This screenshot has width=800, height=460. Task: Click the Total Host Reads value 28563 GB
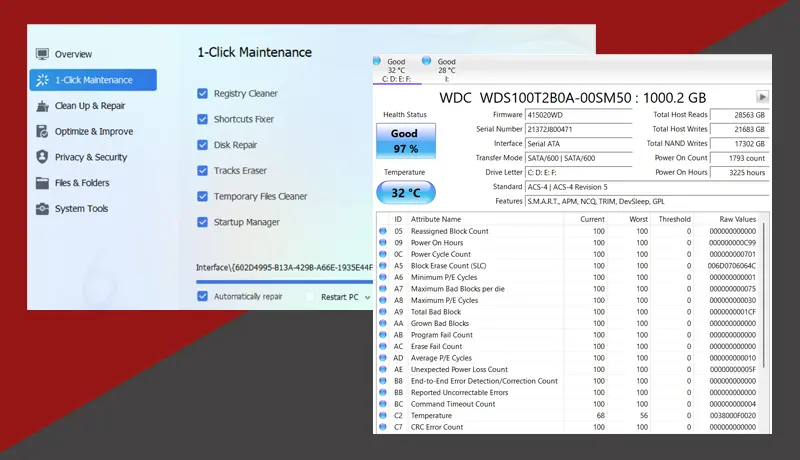(x=739, y=115)
